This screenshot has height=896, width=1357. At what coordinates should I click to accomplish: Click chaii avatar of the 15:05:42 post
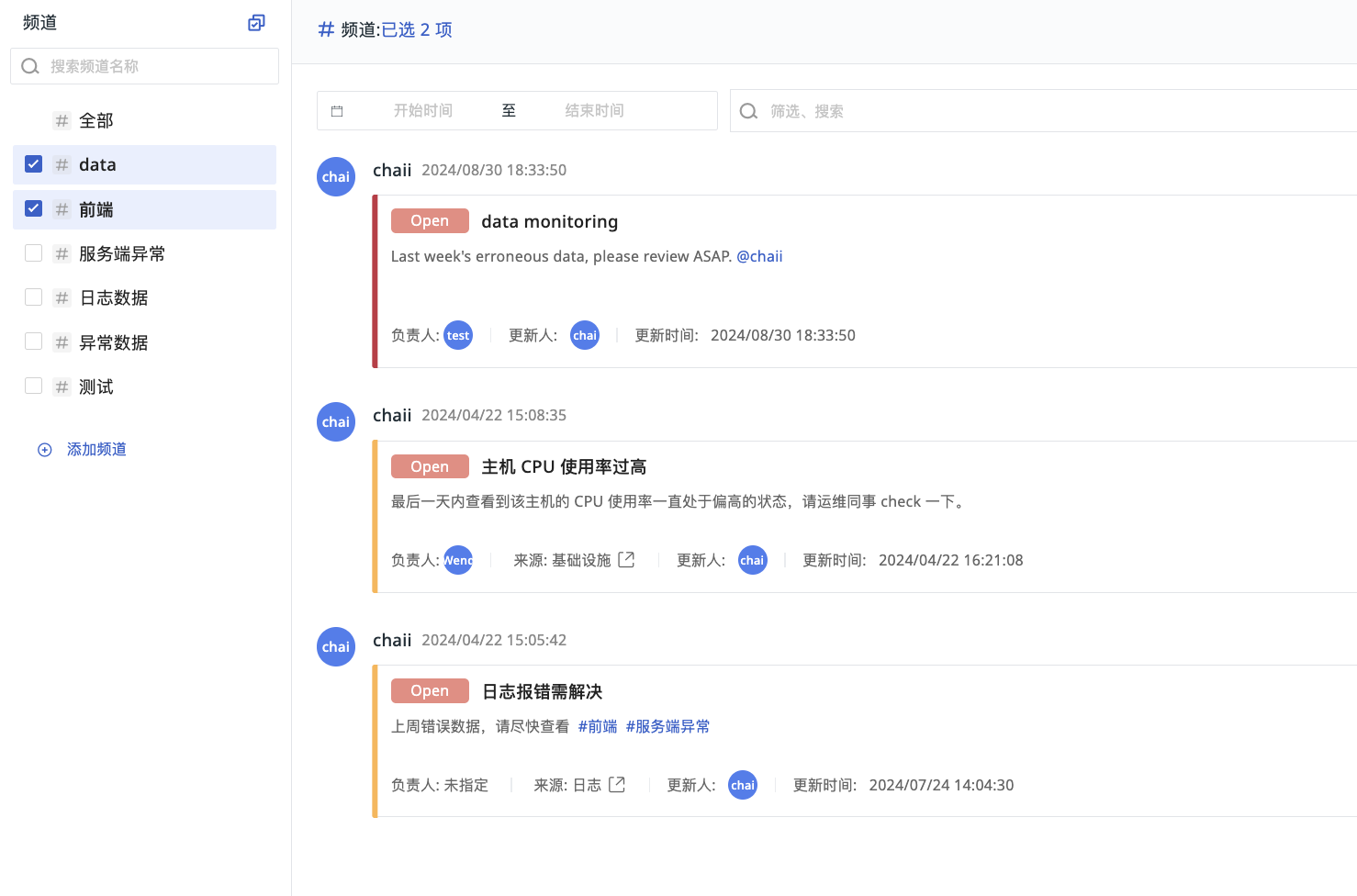click(x=336, y=646)
